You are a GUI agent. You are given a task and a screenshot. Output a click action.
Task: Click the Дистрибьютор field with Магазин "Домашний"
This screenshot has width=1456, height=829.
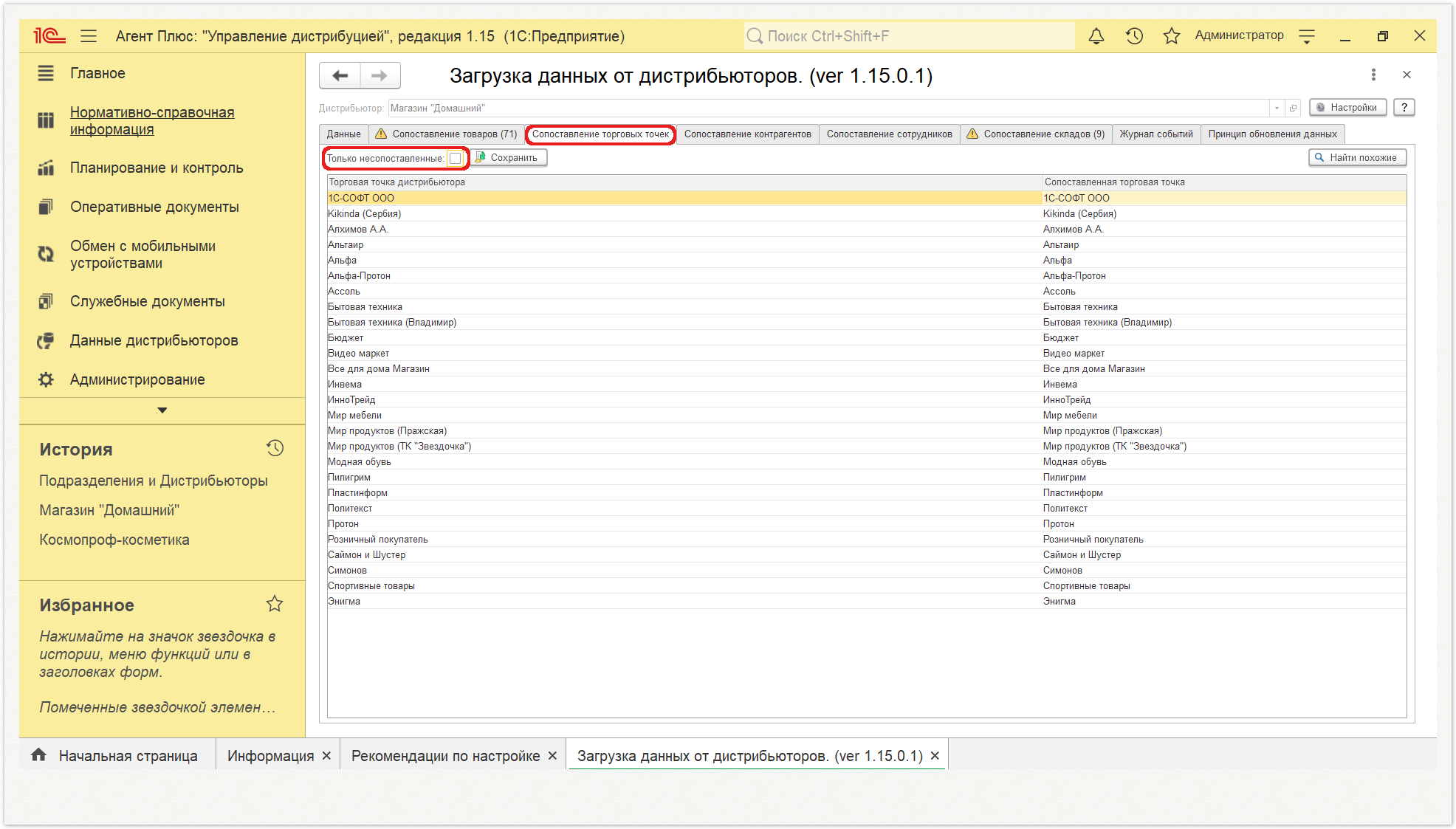click(828, 108)
